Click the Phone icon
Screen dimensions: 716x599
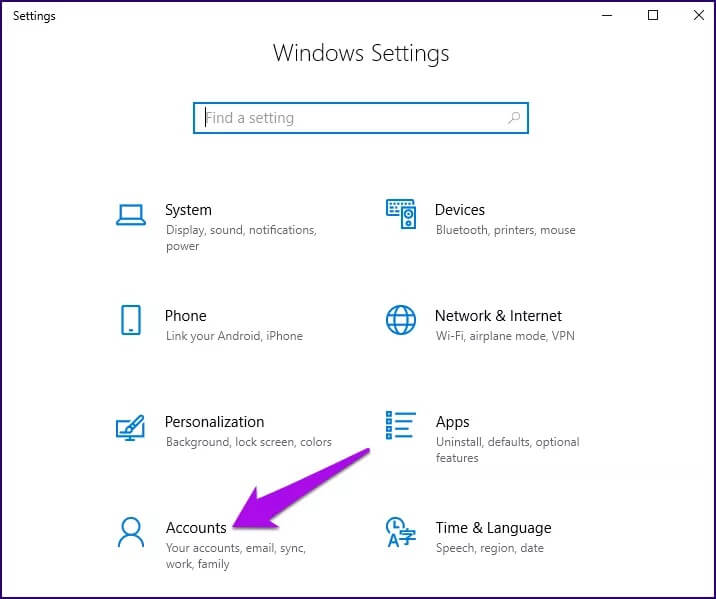(131, 320)
